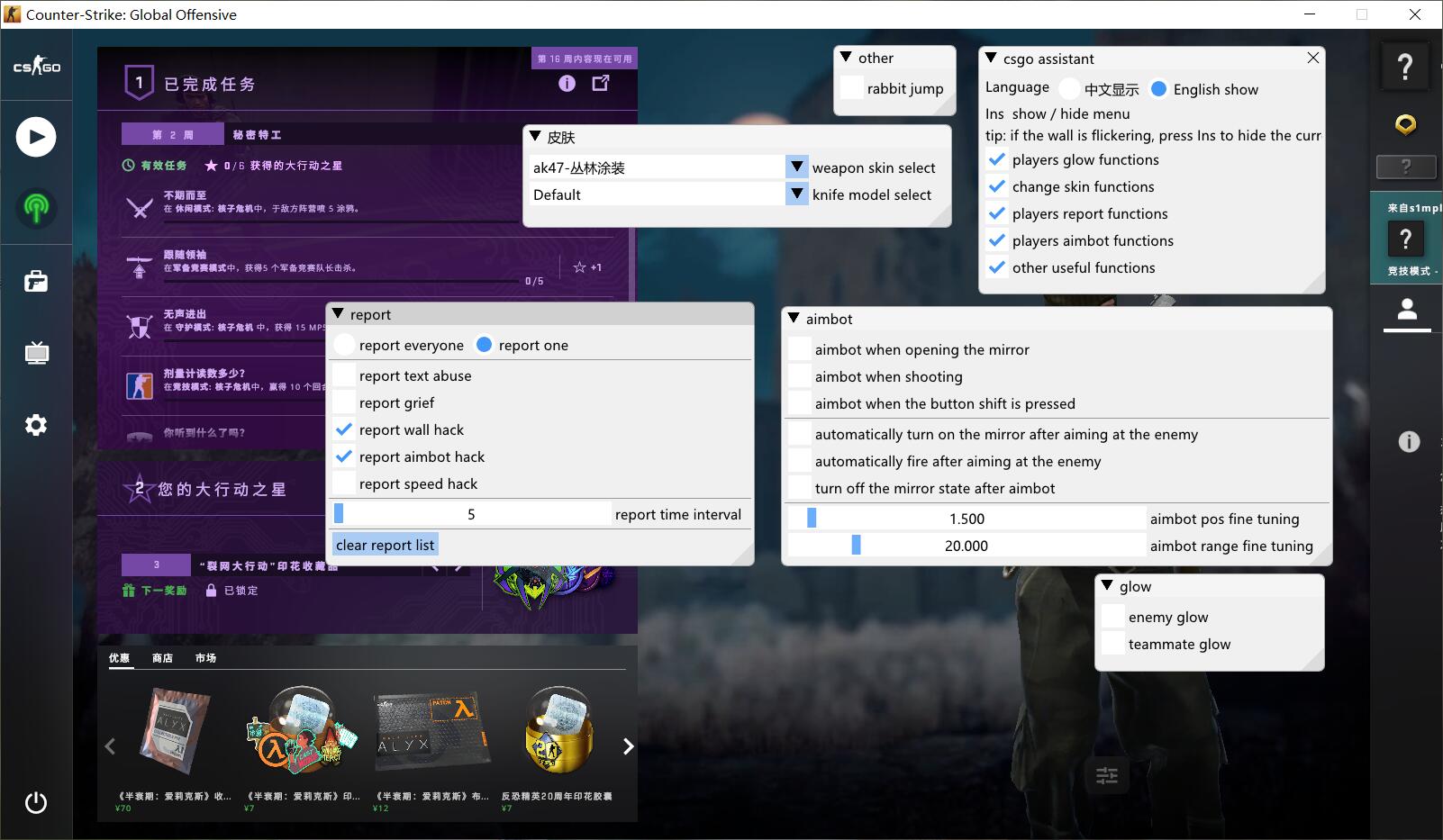Show next store items arrow
The height and width of the screenshot is (840, 1443).
tap(628, 746)
